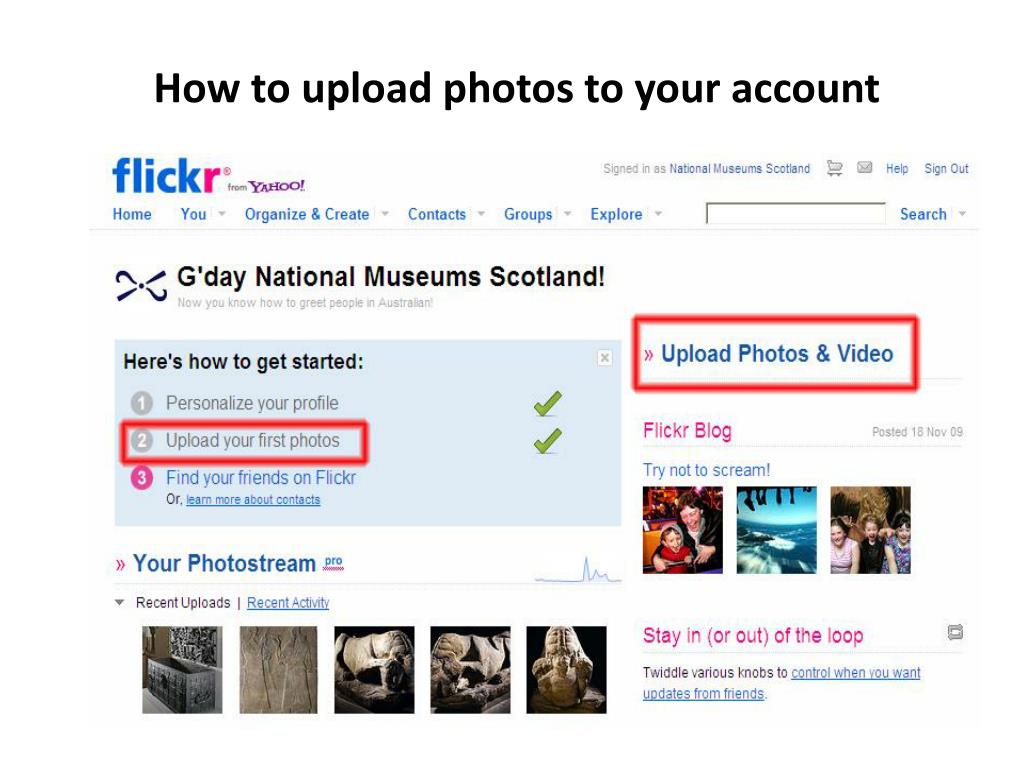Switch to Recent Activity

(x=288, y=603)
